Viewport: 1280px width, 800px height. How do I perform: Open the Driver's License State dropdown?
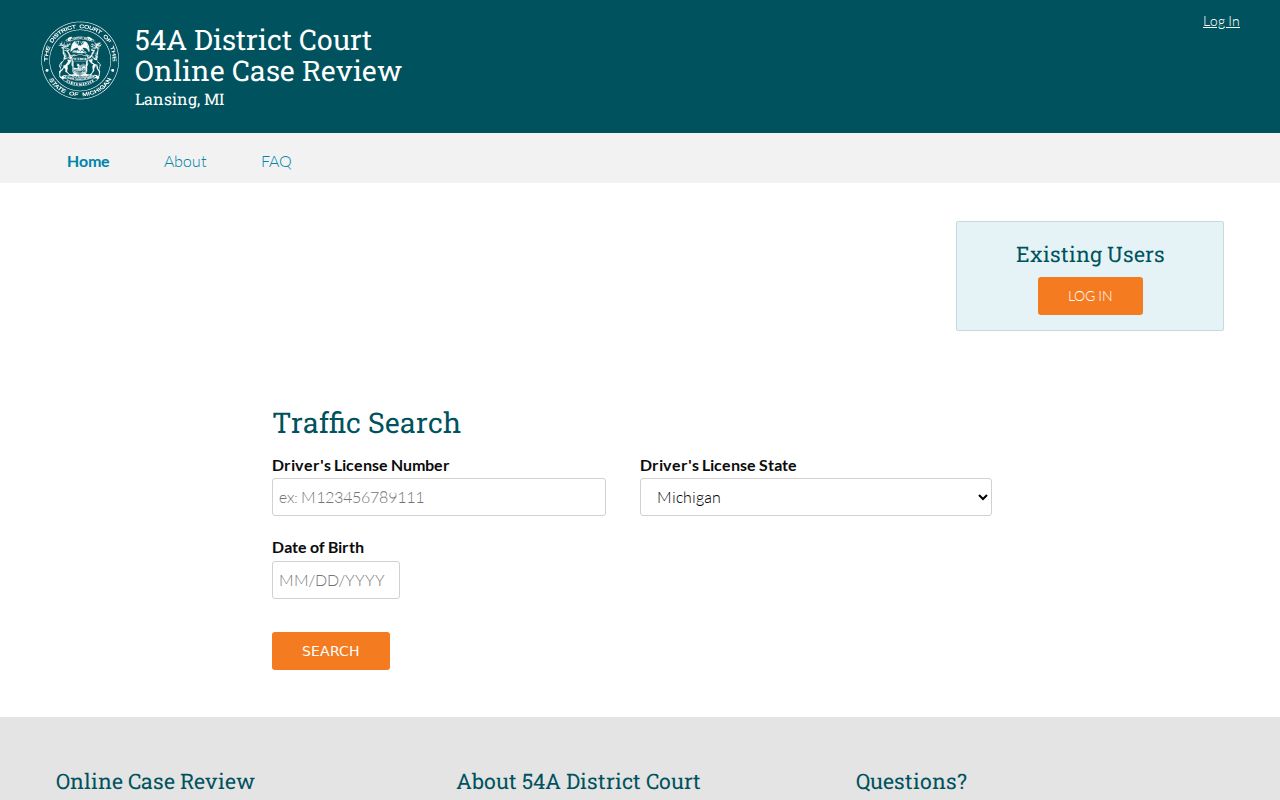[x=816, y=497]
